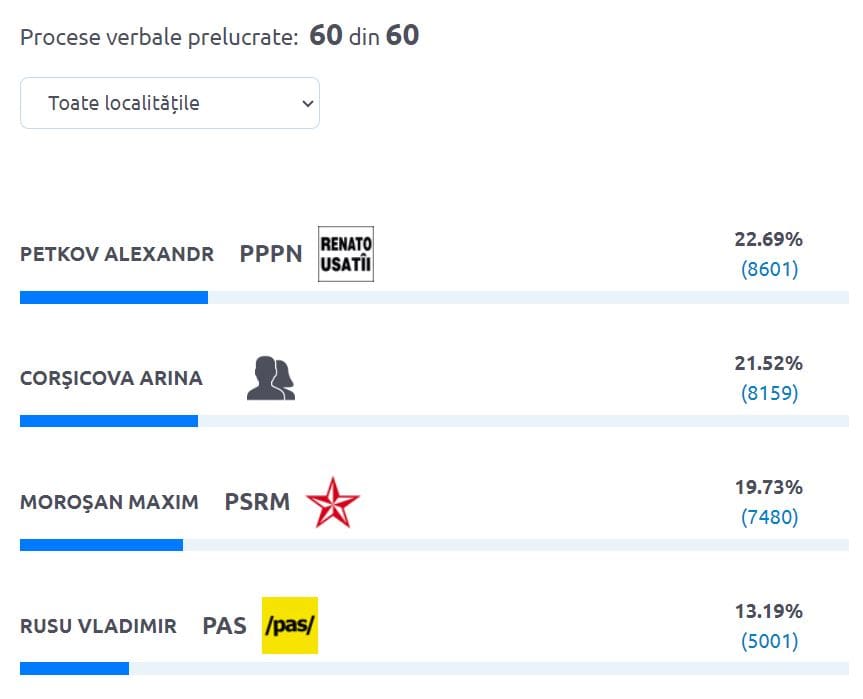The width and height of the screenshot is (863, 699).
Task: Click the PPPN party abbreviation
Action: click(x=271, y=254)
